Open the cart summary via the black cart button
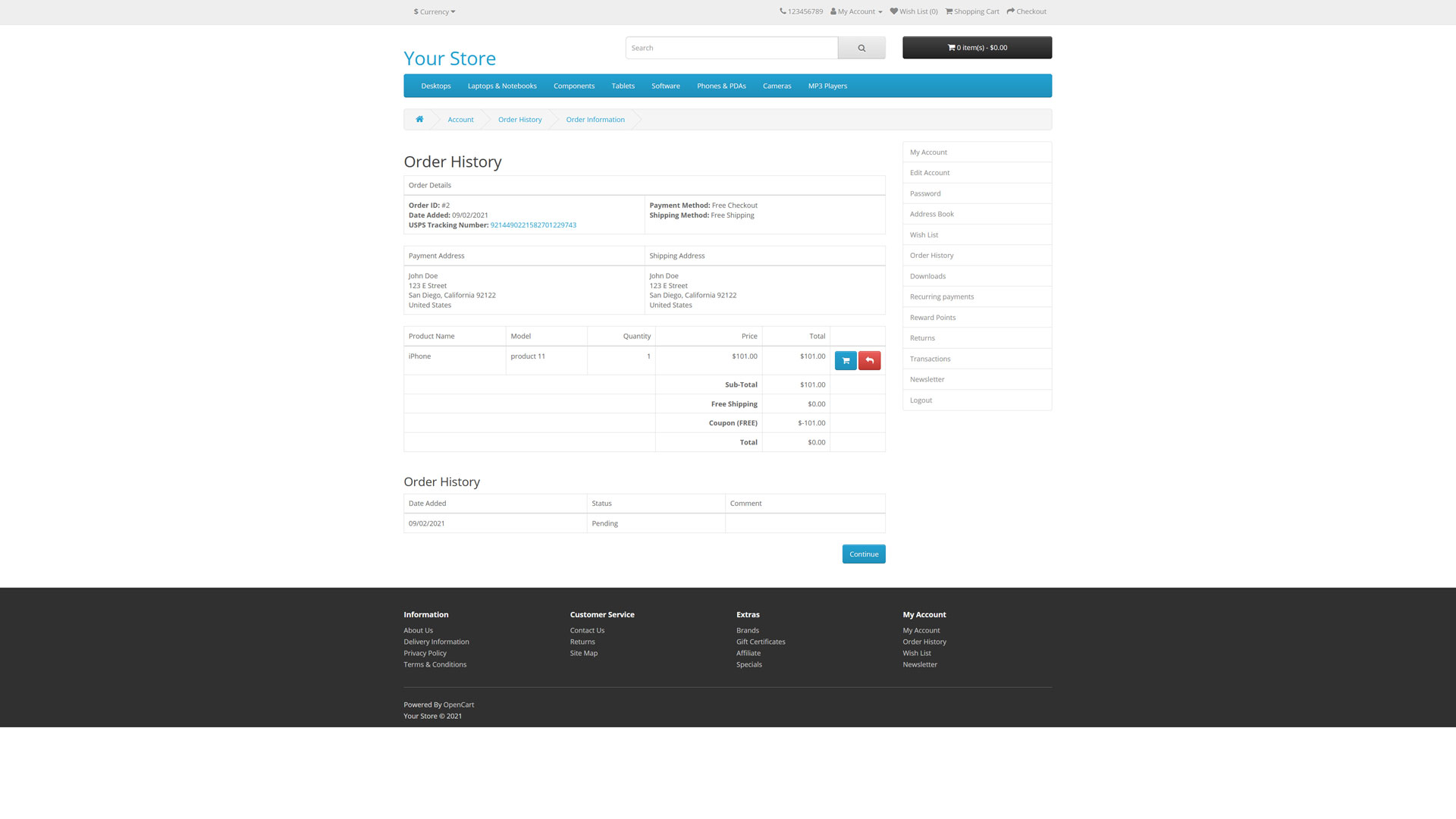This screenshot has height=819, width=1456. tap(977, 47)
